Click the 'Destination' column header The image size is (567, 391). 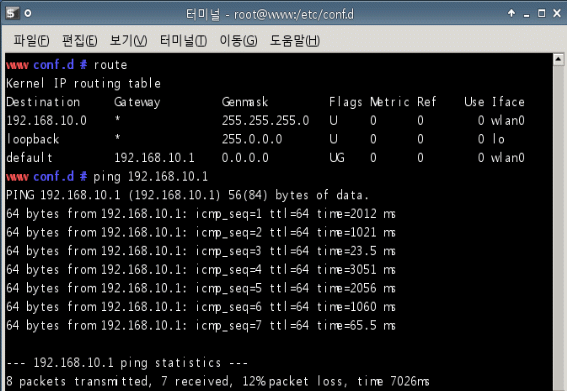(43, 102)
